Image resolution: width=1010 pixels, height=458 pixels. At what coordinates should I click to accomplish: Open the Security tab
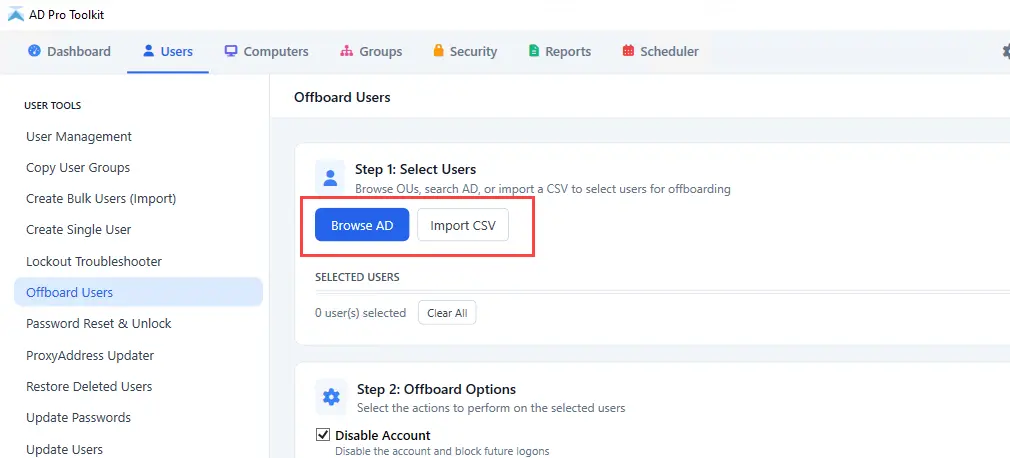(465, 52)
